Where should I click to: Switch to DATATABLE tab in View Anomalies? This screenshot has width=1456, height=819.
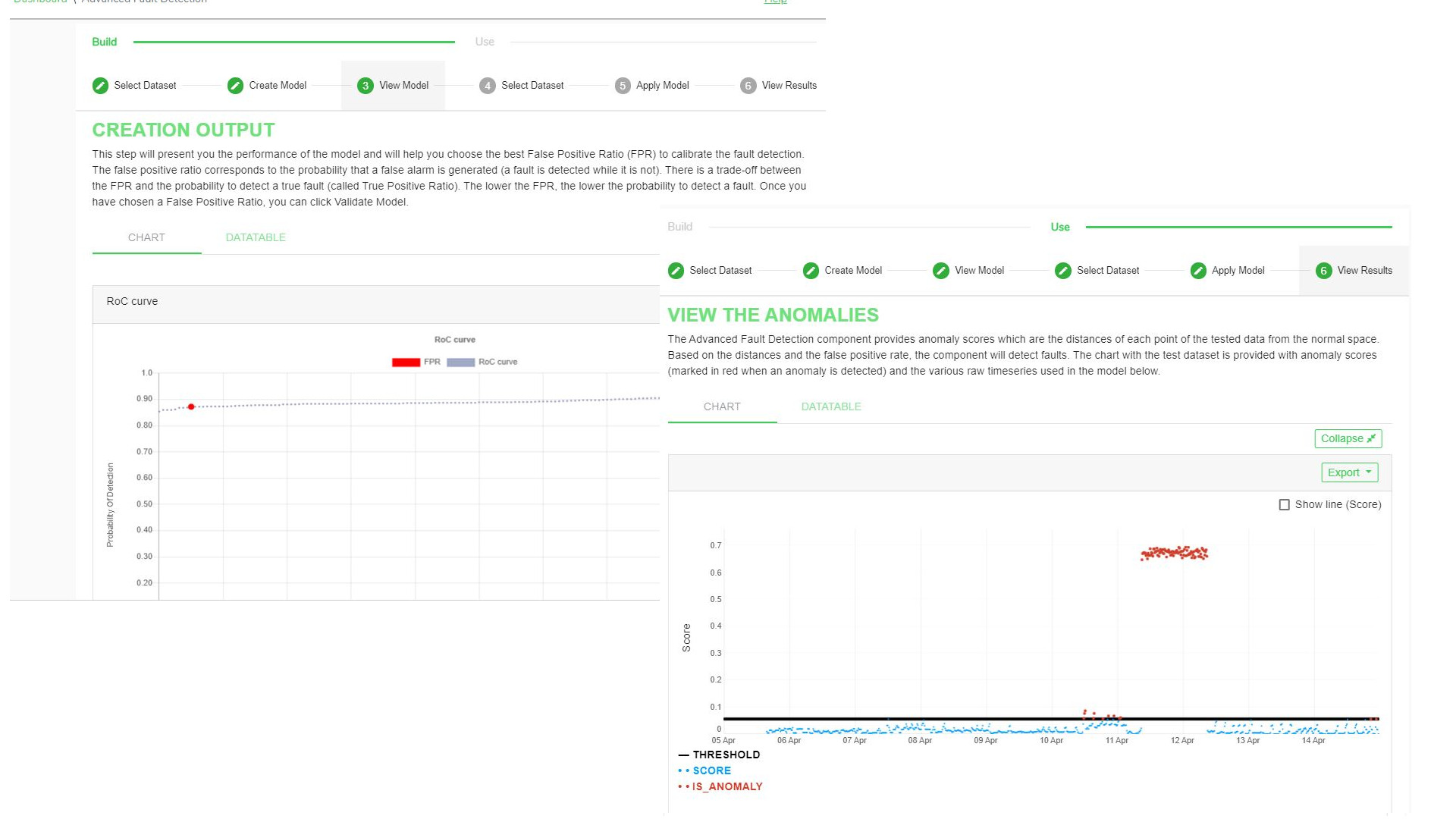click(x=831, y=406)
